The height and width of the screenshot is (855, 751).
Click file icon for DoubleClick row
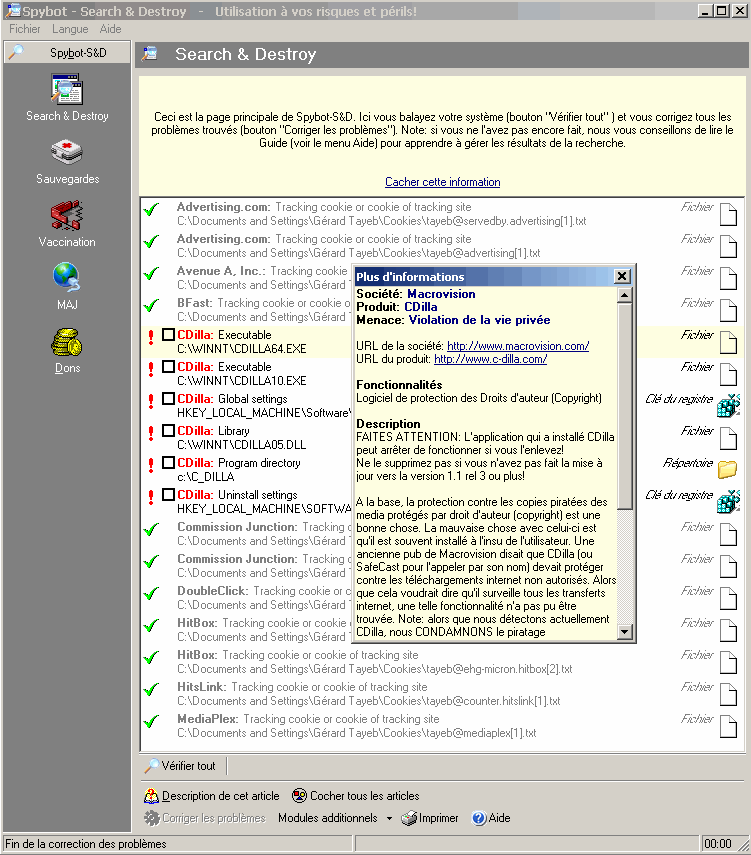(728, 598)
